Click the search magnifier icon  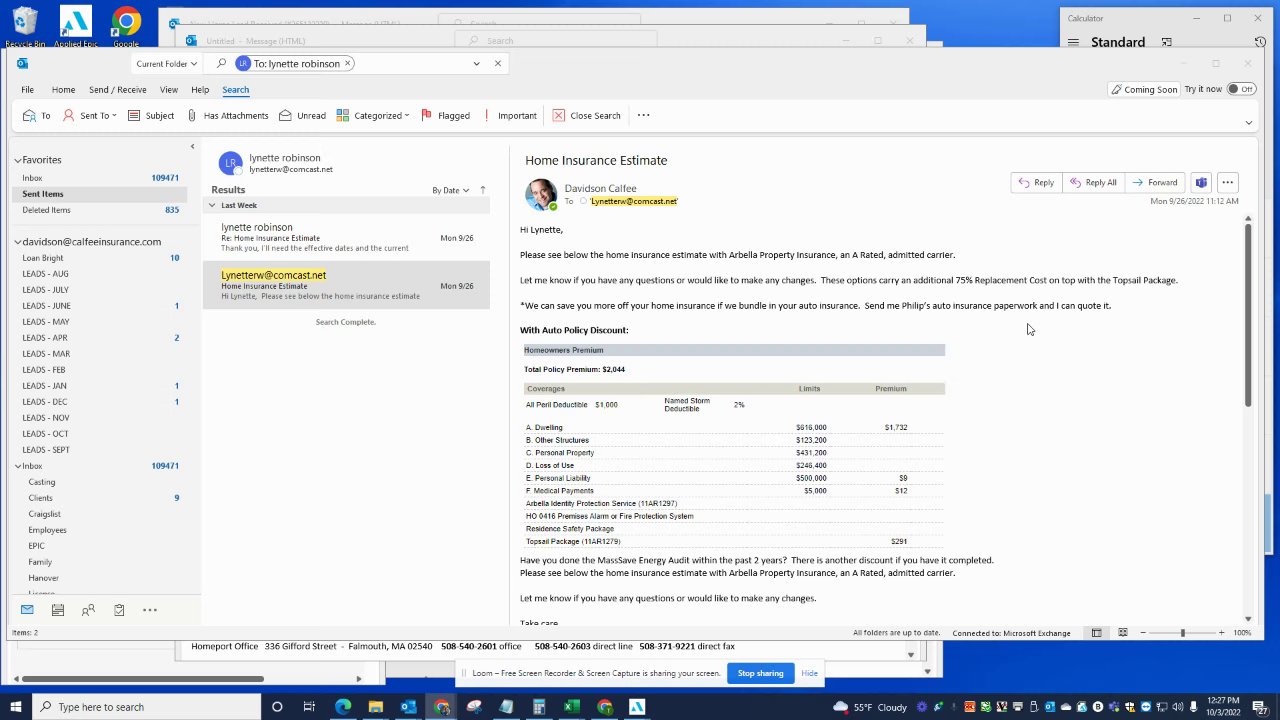[222, 63]
